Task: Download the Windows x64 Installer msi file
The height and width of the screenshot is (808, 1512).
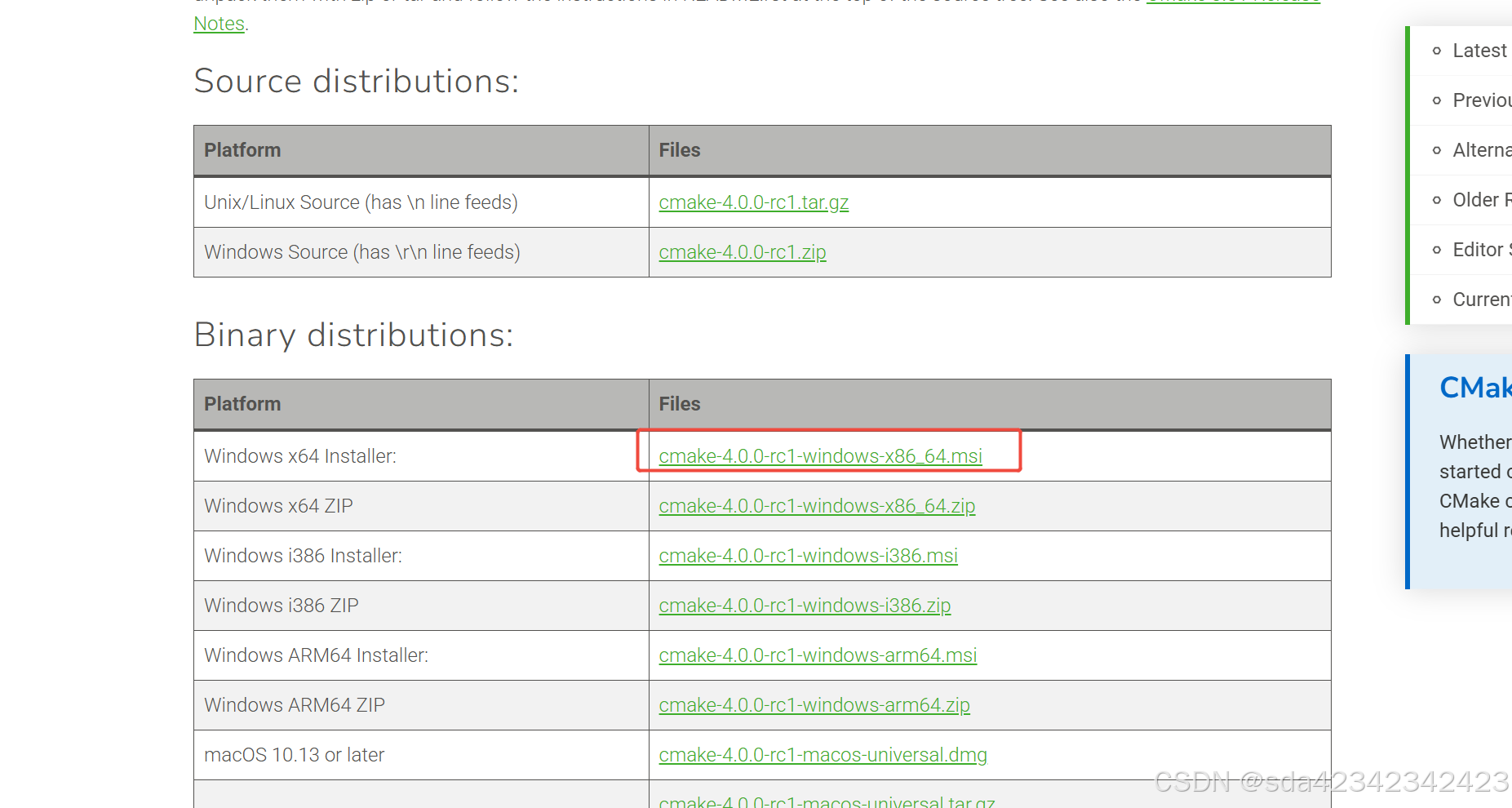Action: tap(820, 455)
